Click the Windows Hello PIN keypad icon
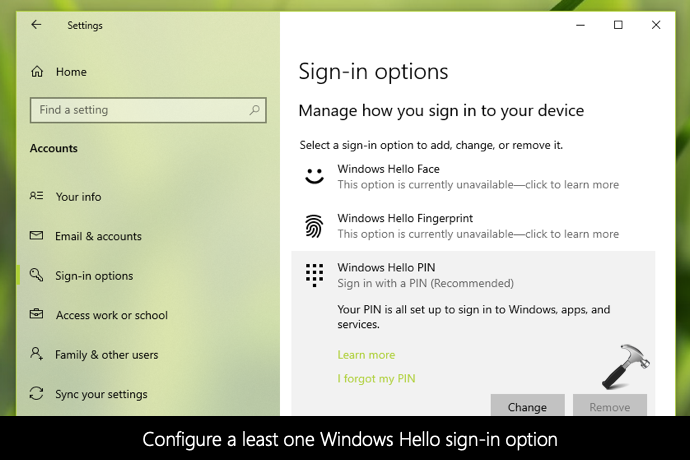The height and width of the screenshot is (460, 690). [314, 275]
